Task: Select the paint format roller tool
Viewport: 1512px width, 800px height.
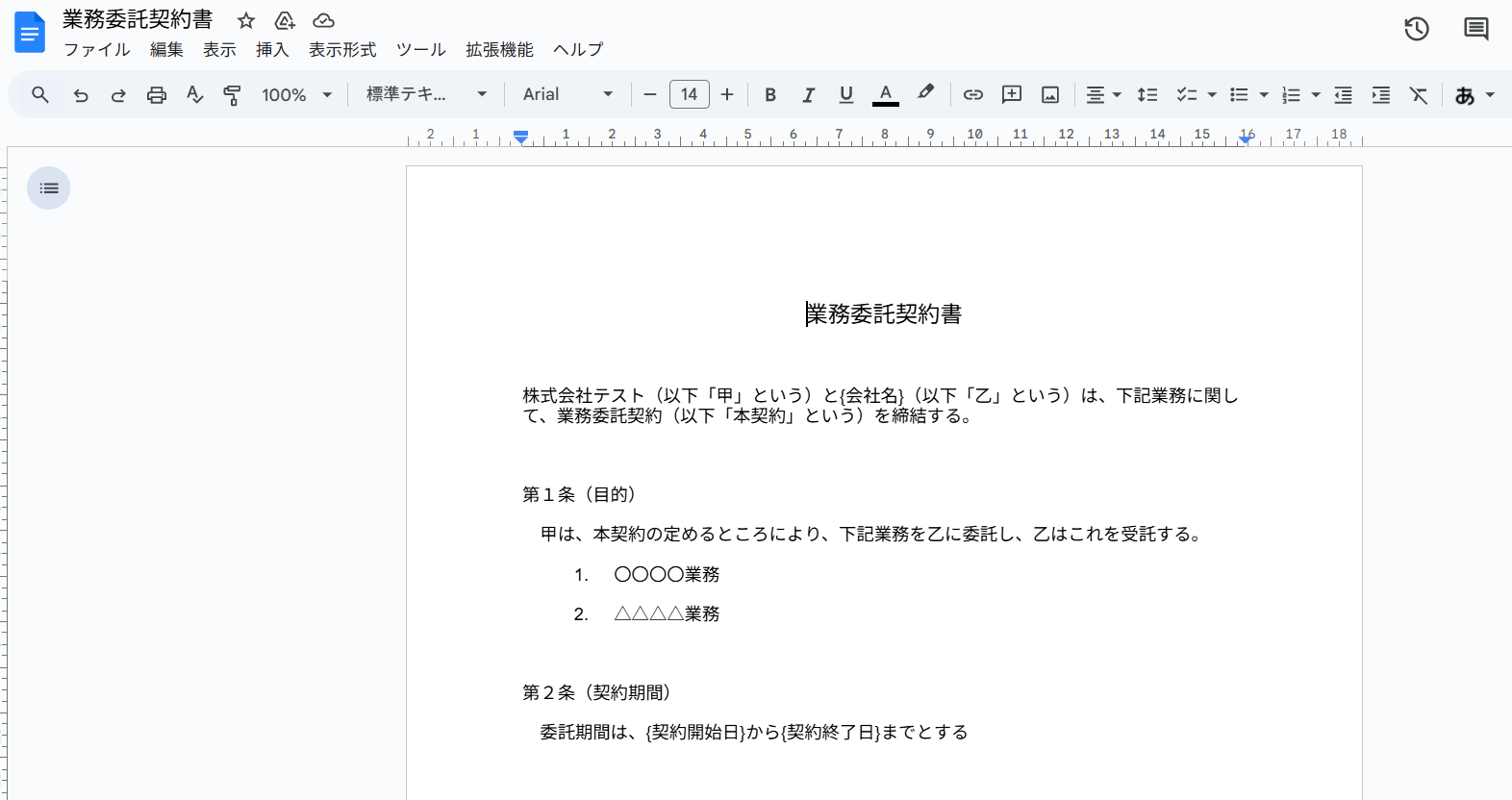Action: click(232, 95)
